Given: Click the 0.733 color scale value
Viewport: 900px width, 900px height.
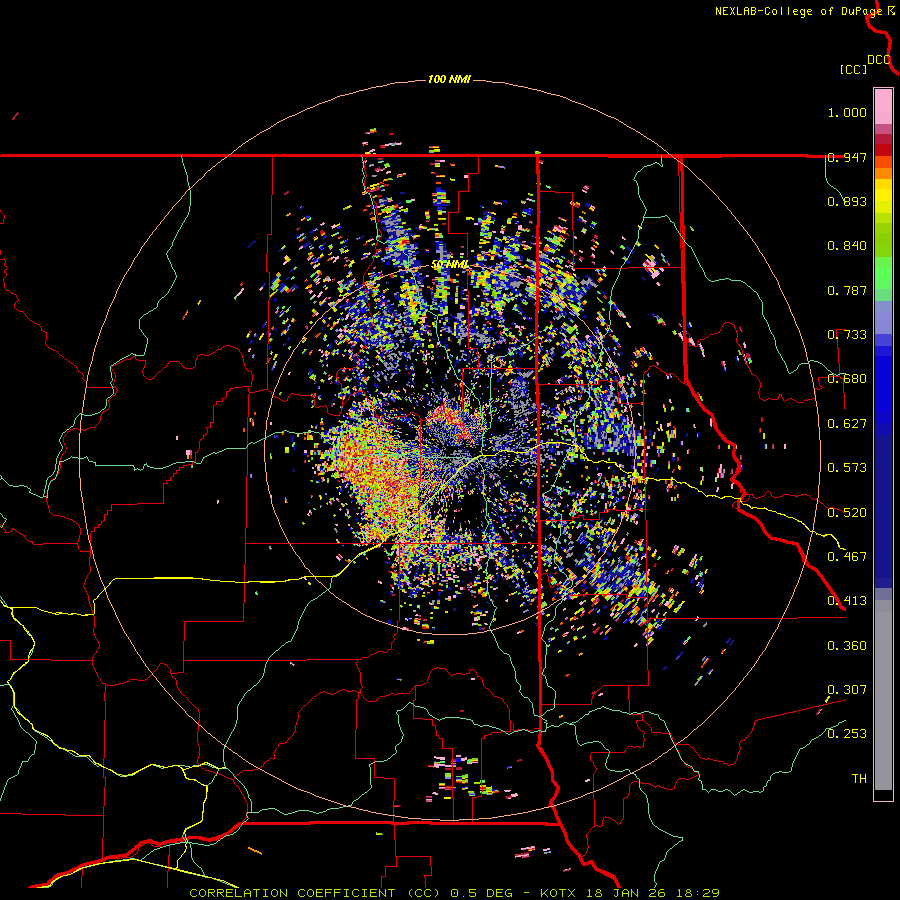Looking at the screenshot, I should 847,335.
